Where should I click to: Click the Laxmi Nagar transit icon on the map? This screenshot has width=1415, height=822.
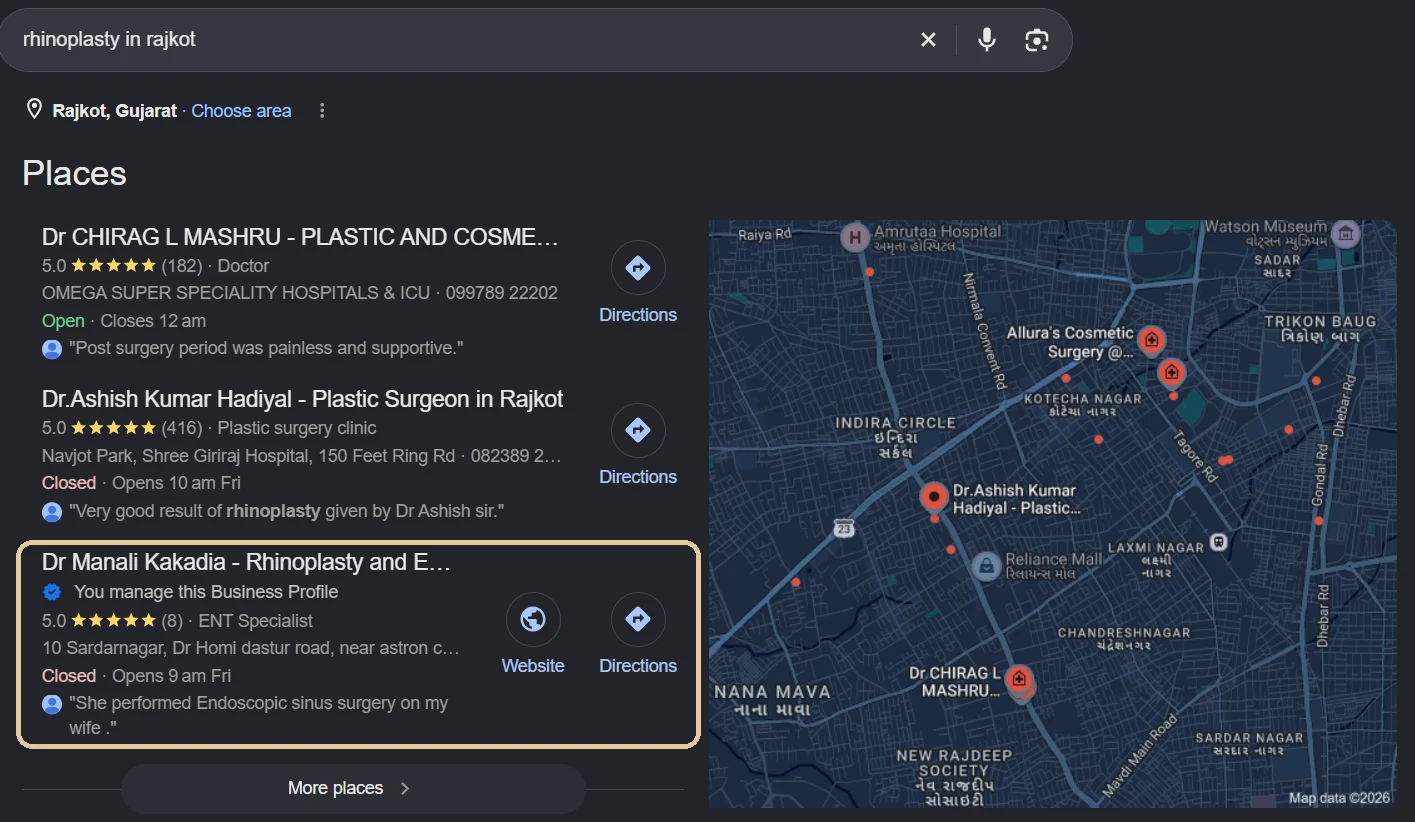[1217, 542]
